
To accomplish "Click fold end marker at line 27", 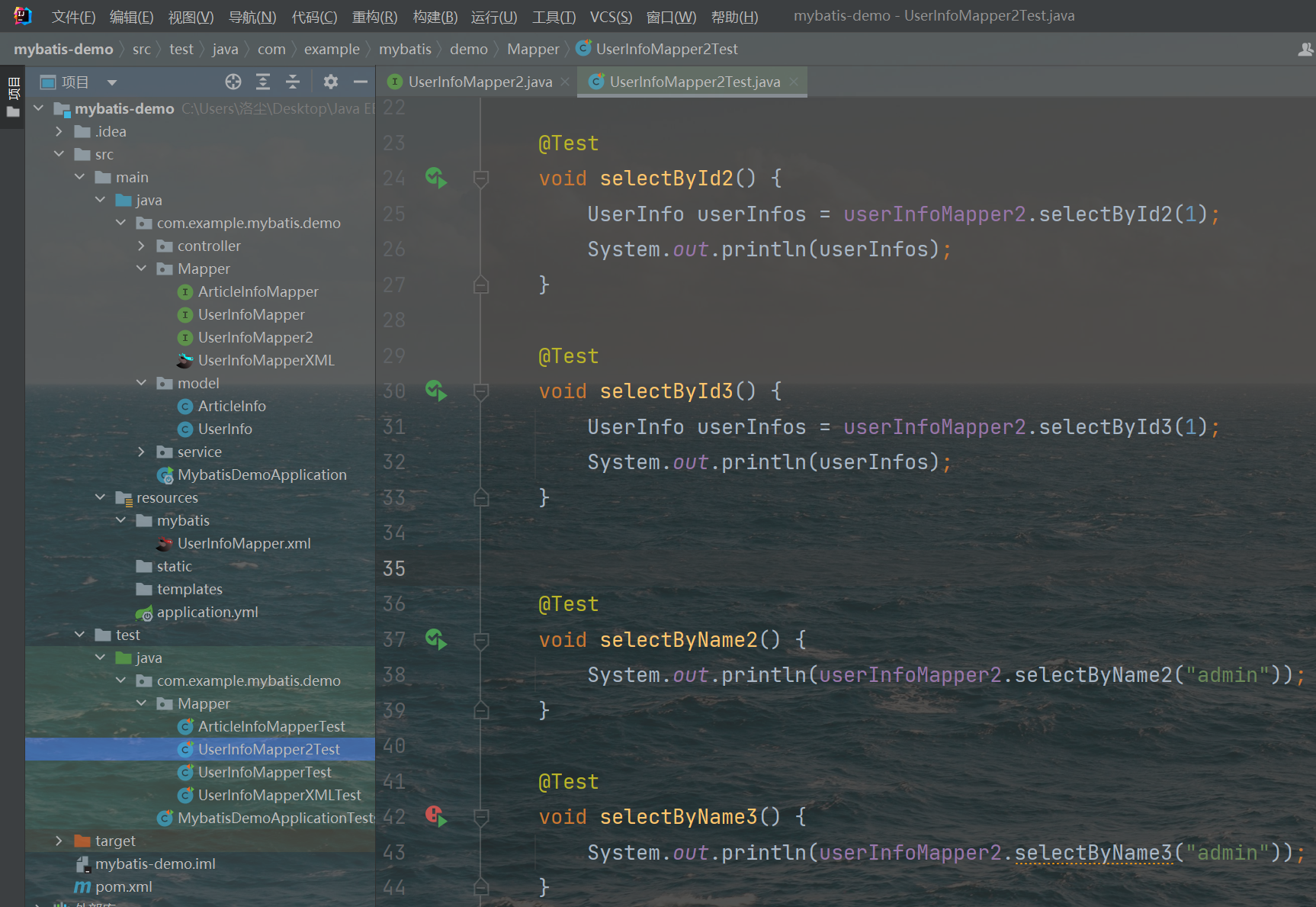I will (x=481, y=285).
